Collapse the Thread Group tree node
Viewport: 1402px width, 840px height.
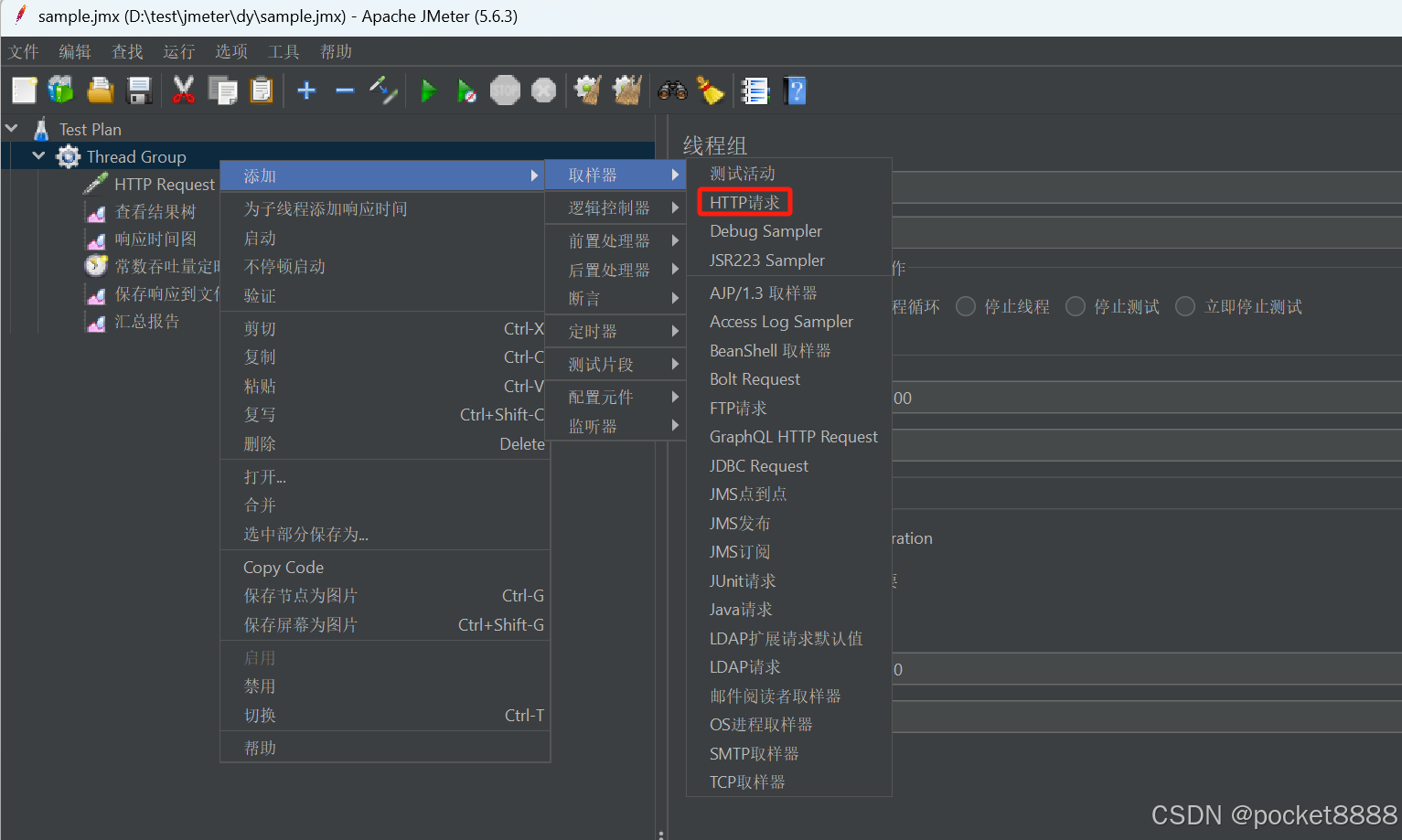tap(38, 155)
